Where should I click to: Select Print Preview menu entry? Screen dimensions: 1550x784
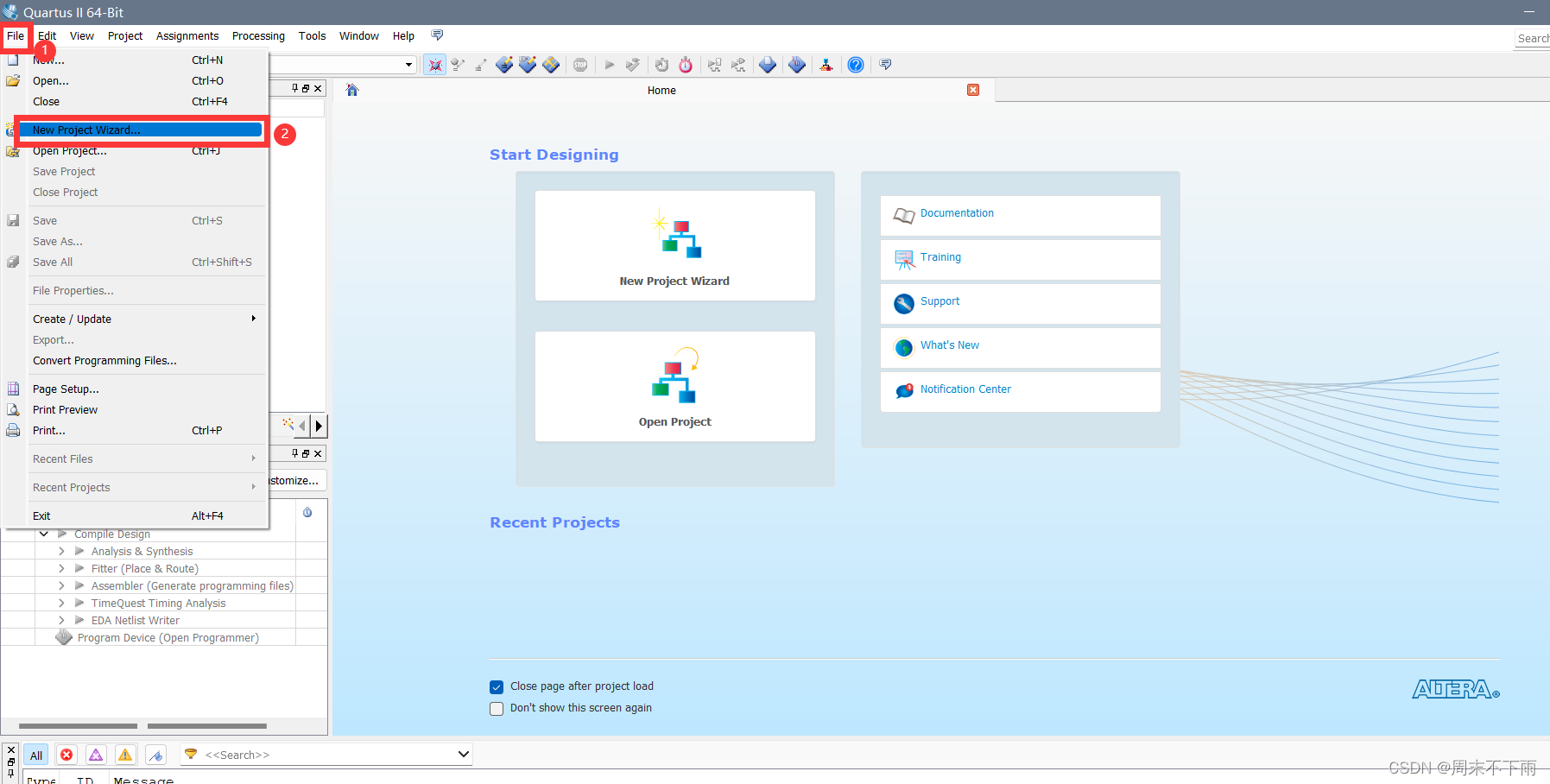click(147, 410)
